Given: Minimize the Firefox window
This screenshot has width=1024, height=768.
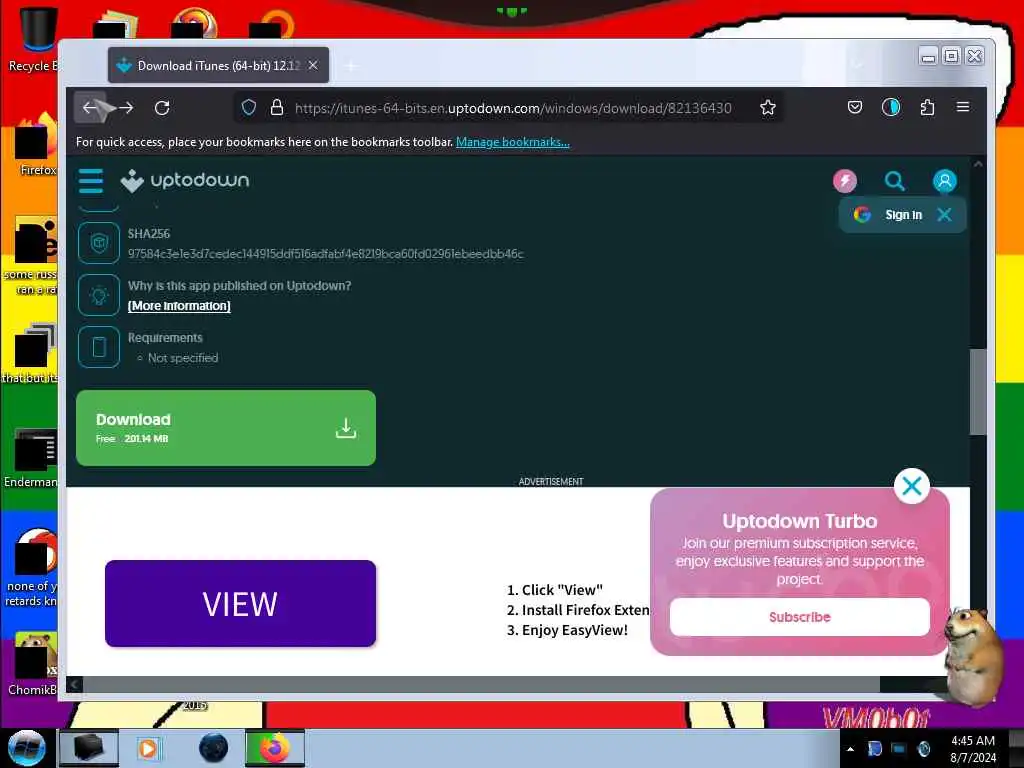Looking at the screenshot, I should click(x=928, y=57).
